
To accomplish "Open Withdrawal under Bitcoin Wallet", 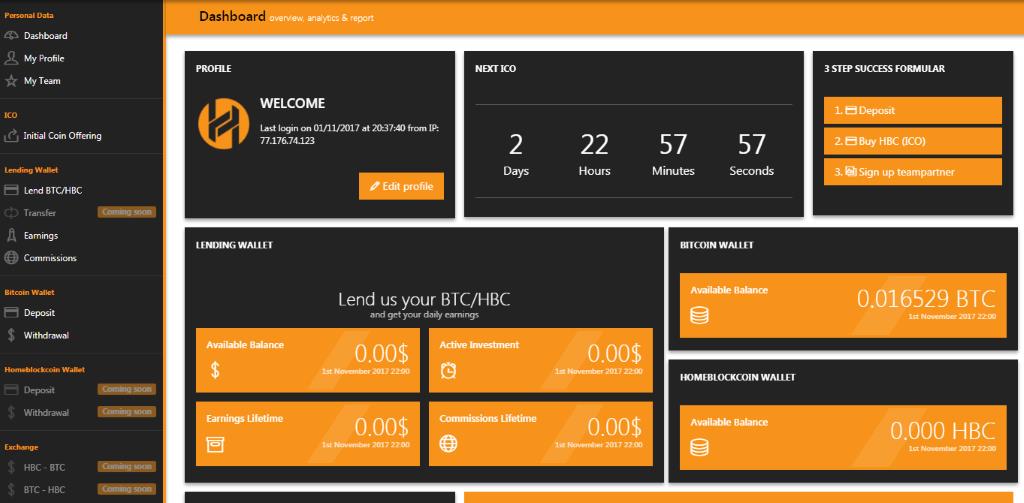I will pos(46,336).
